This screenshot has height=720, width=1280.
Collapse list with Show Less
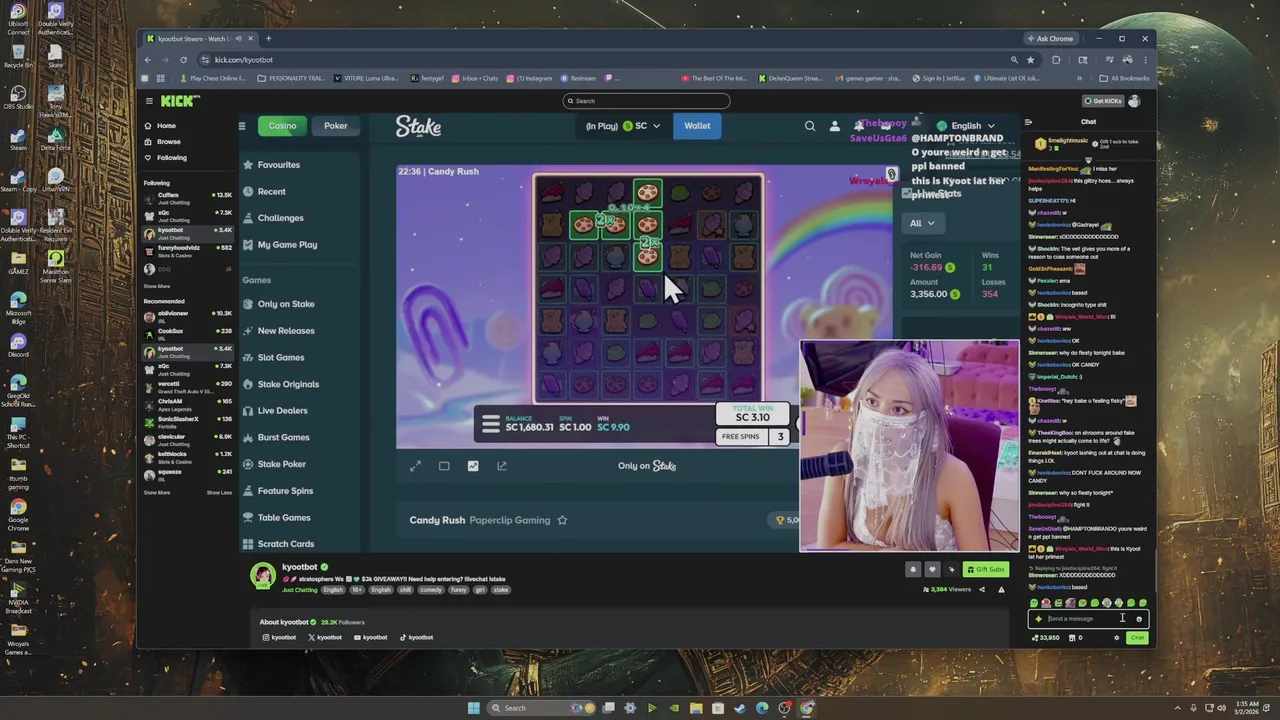pyautogui.click(x=219, y=493)
